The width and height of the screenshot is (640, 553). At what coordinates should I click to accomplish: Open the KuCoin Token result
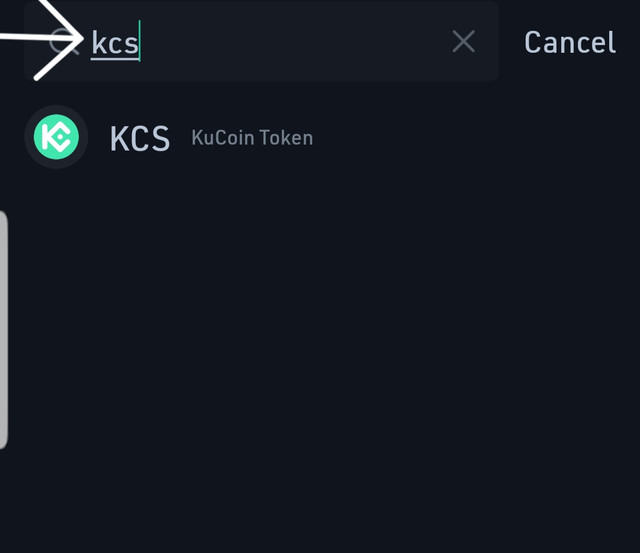point(252,138)
